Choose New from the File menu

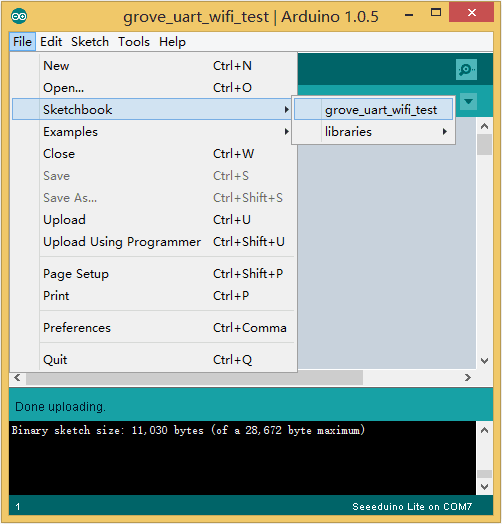[154, 66]
